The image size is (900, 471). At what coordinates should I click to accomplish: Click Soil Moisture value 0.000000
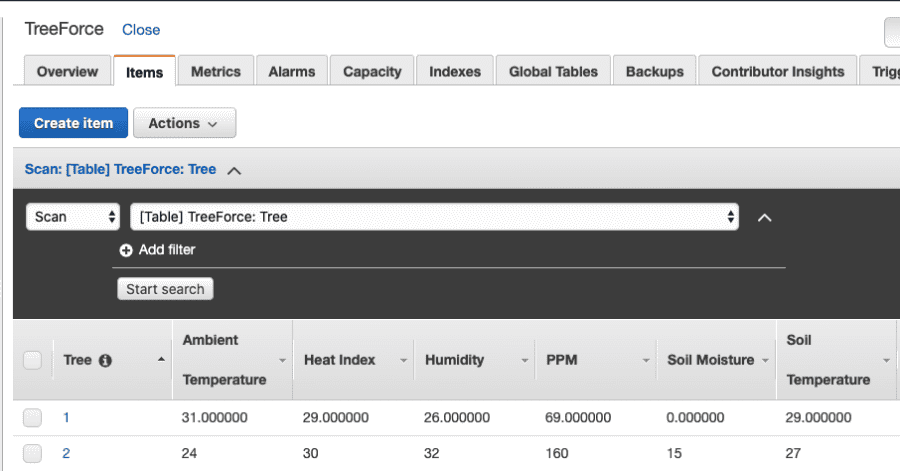[x=695, y=418]
